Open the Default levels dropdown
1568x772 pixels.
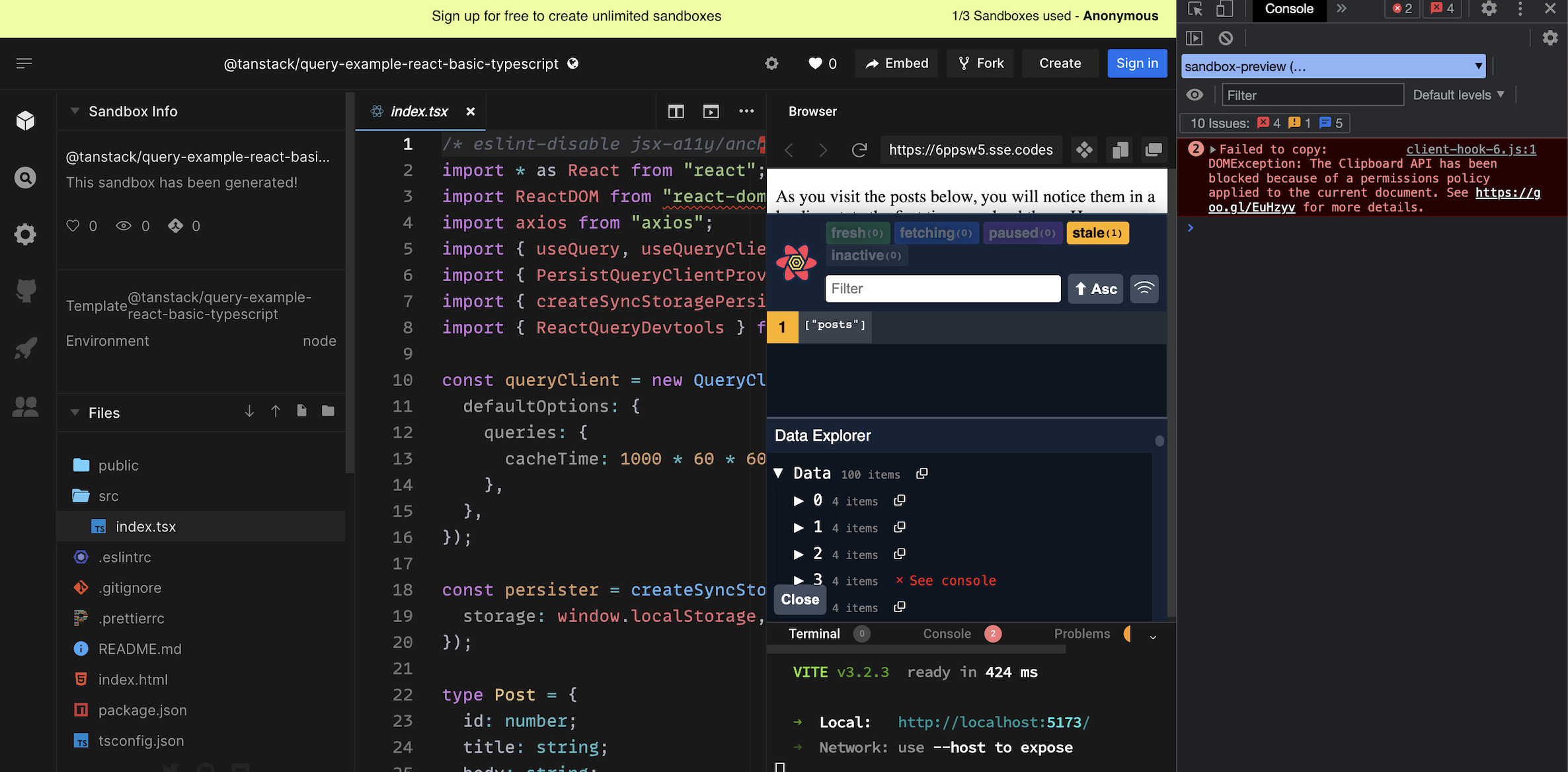pyautogui.click(x=1458, y=95)
